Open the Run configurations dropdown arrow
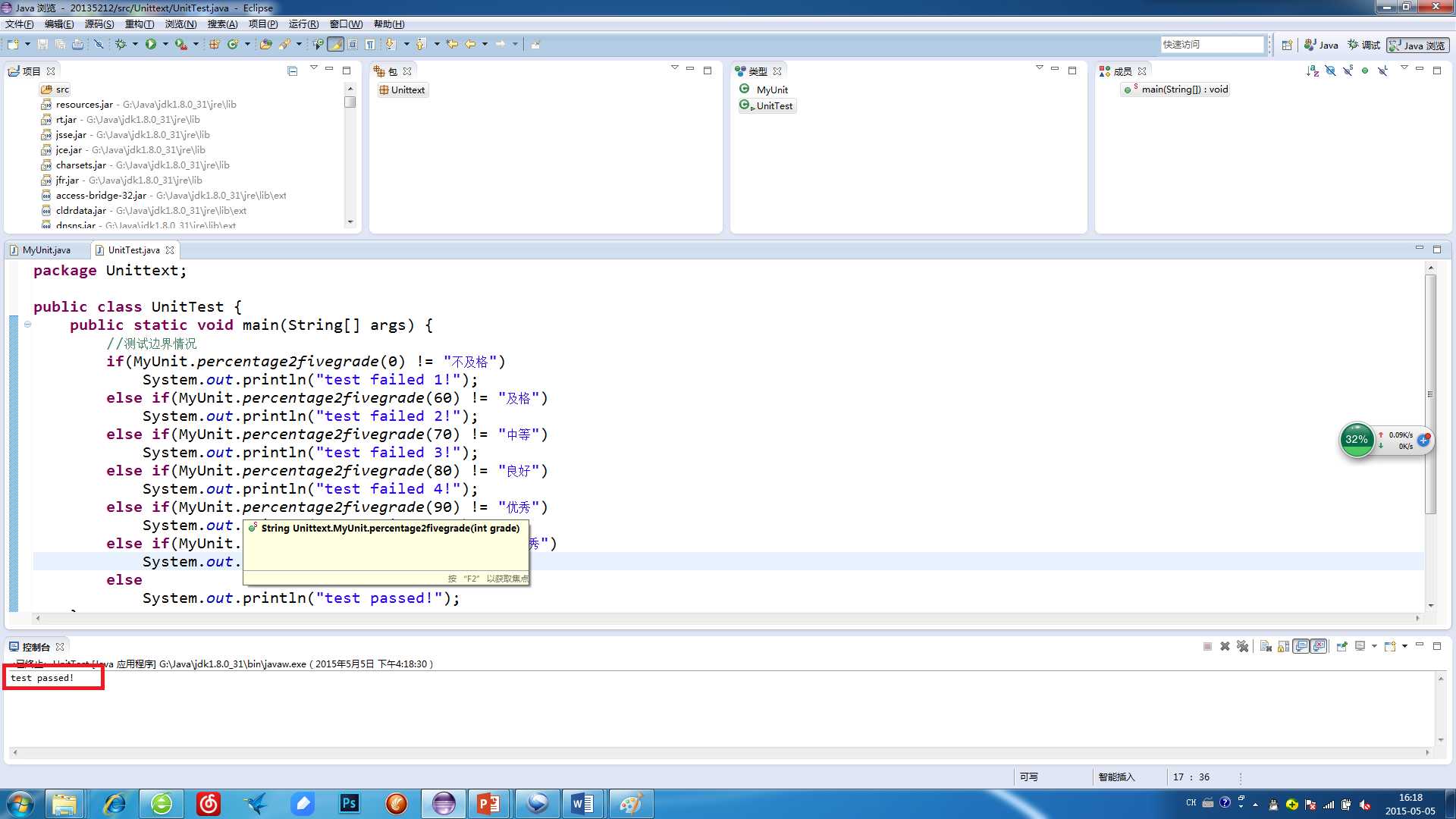The width and height of the screenshot is (1456, 819). point(165,44)
